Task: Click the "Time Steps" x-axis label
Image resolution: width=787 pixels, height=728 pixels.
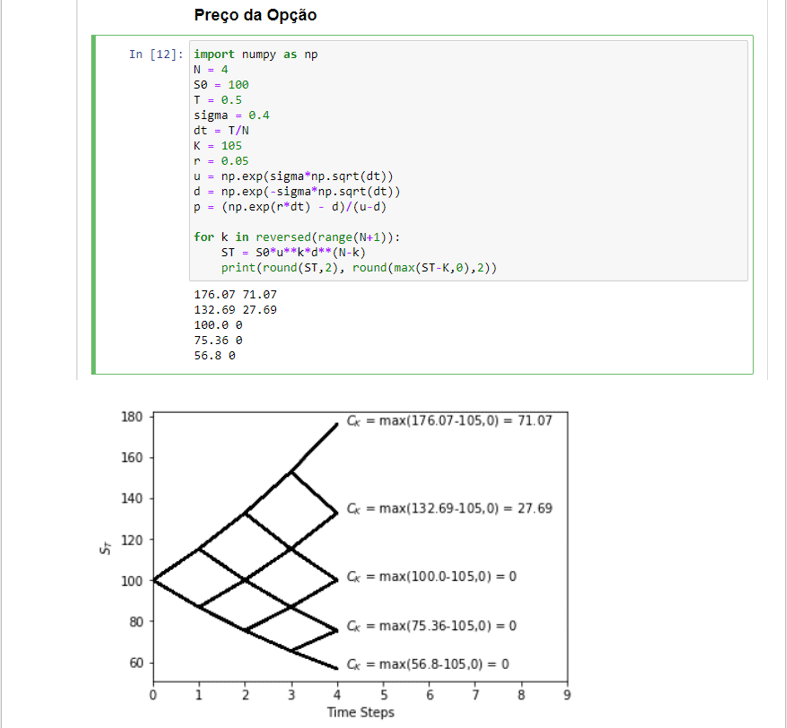Action: 360,712
